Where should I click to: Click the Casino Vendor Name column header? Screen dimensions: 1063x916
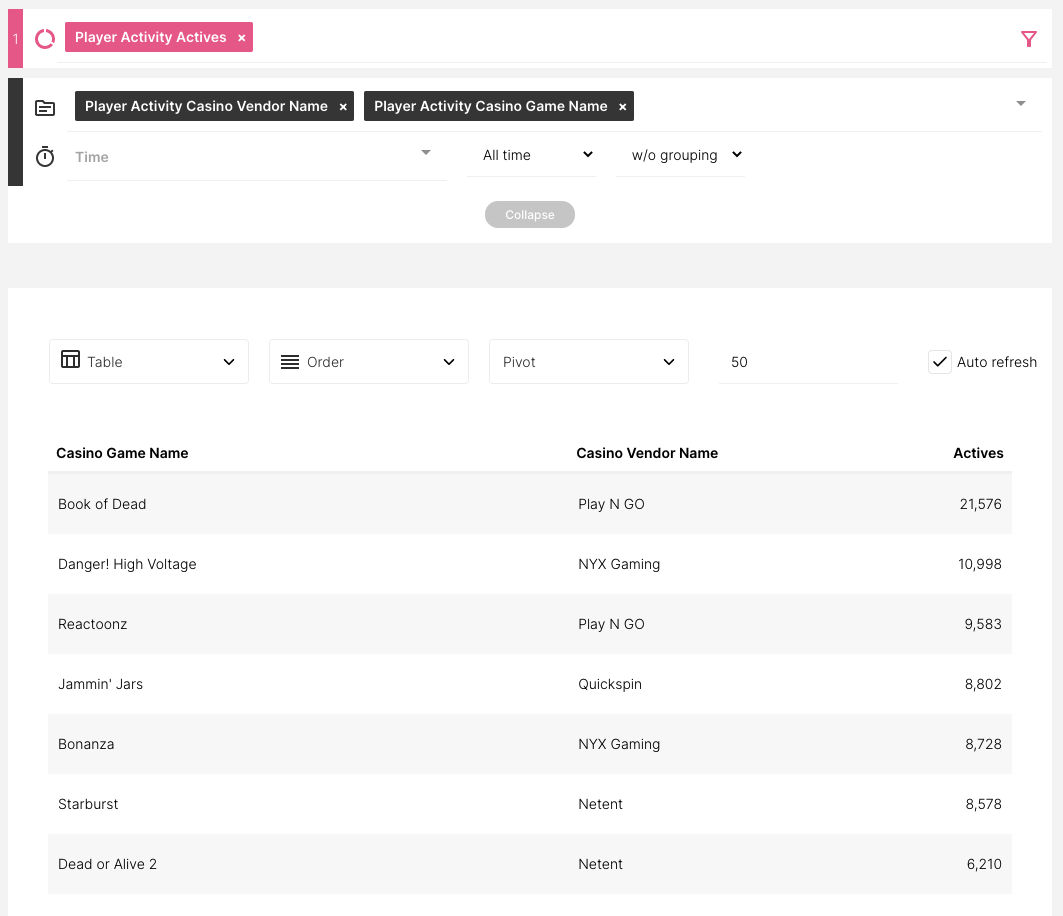(647, 453)
